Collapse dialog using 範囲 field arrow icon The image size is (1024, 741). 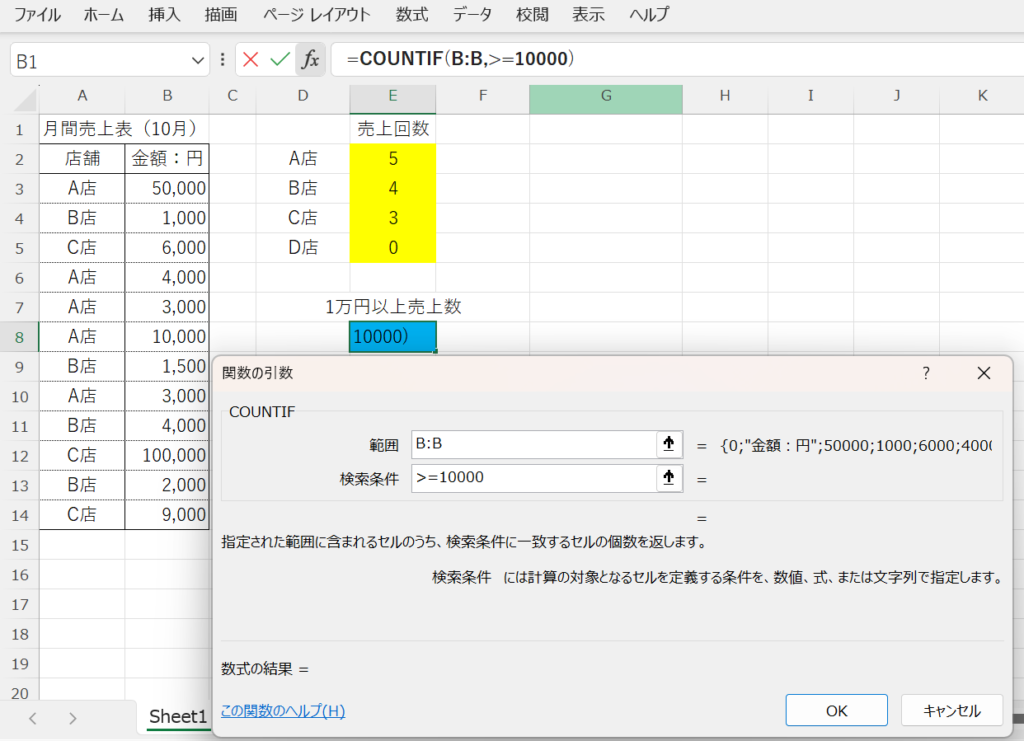(669, 444)
